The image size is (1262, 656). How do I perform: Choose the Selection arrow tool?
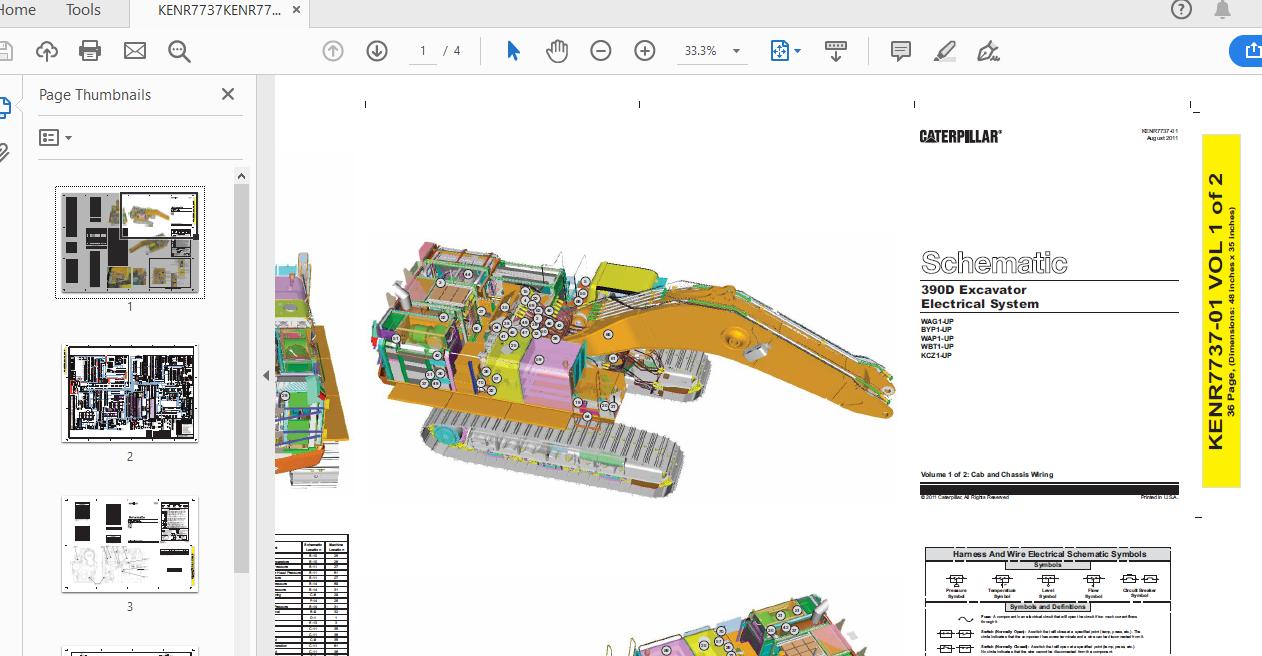point(513,51)
